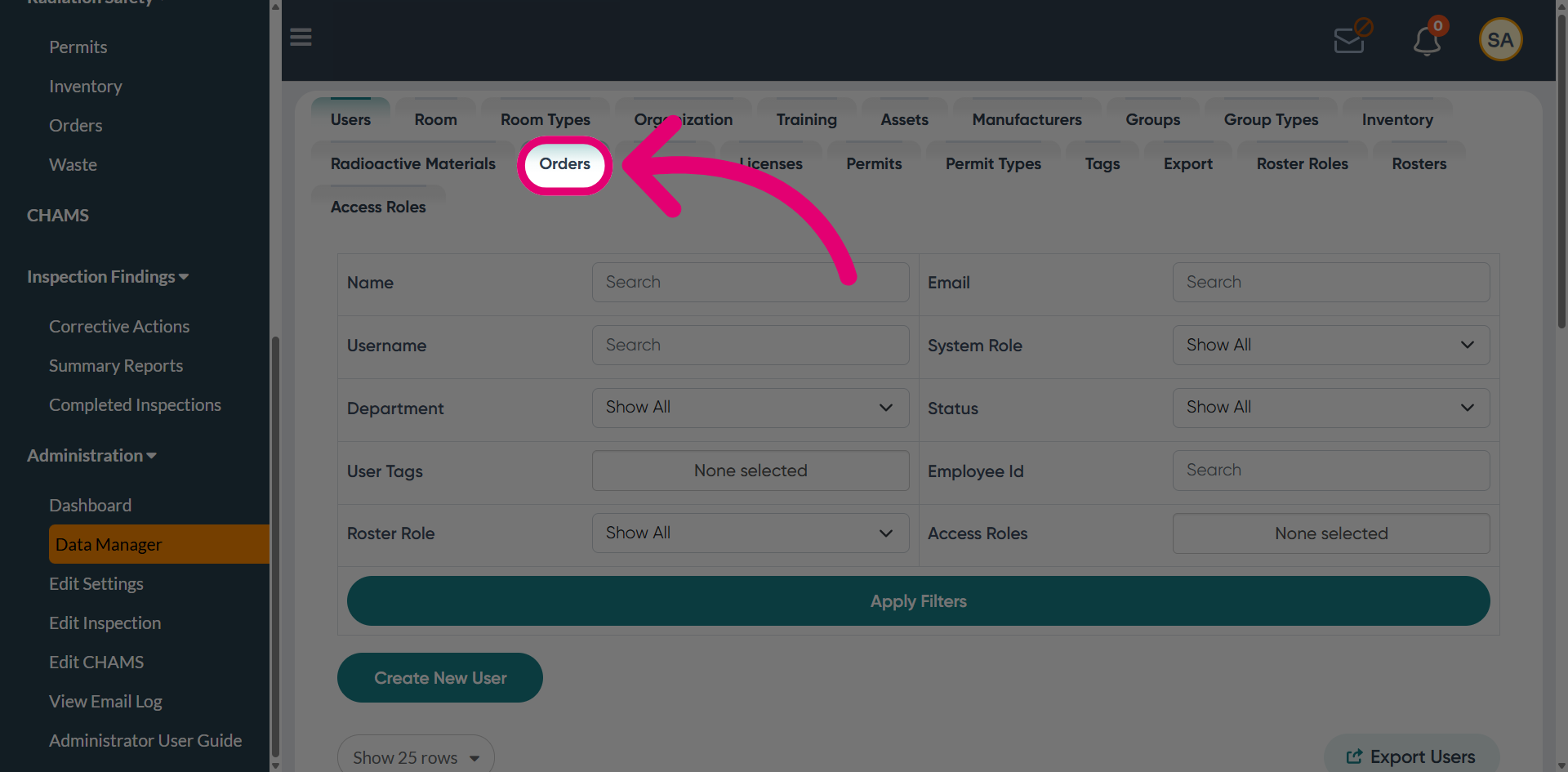Open the Show 25 rows dropdown
The width and height of the screenshot is (1568, 772).
(x=416, y=757)
